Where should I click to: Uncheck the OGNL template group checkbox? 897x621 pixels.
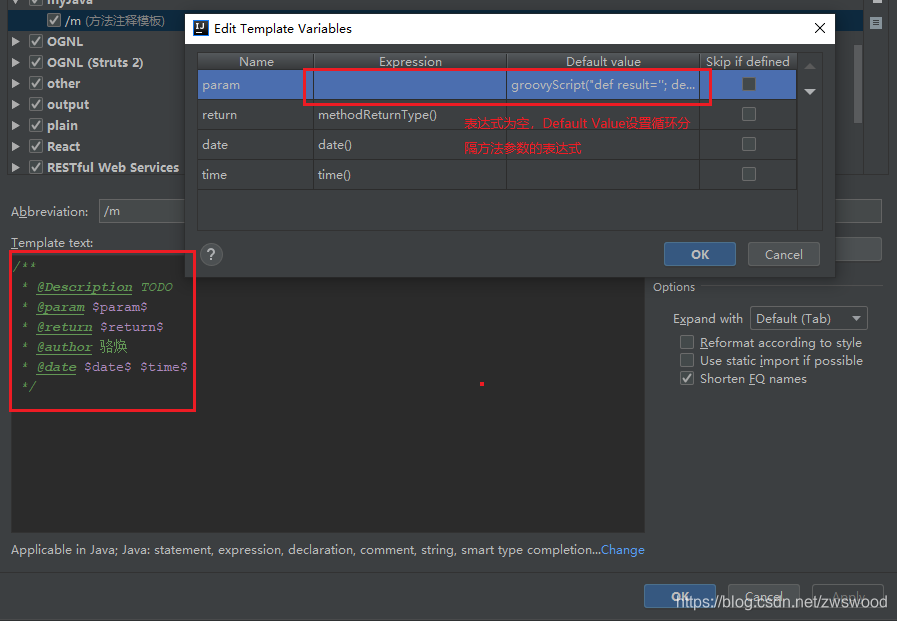[36, 41]
